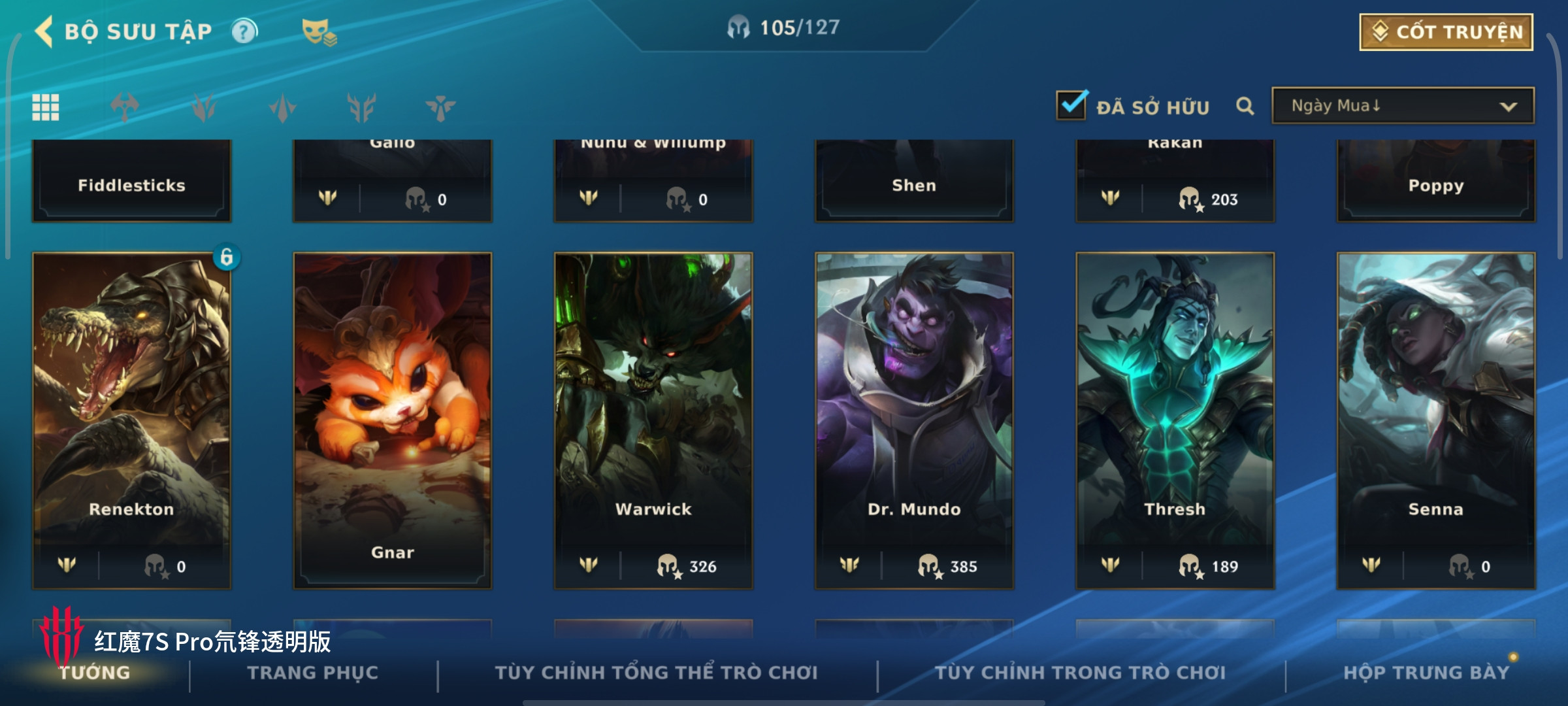The width and height of the screenshot is (1568, 706).
Task: Click the helmet champion count icon at top
Action: click(738, 27)
